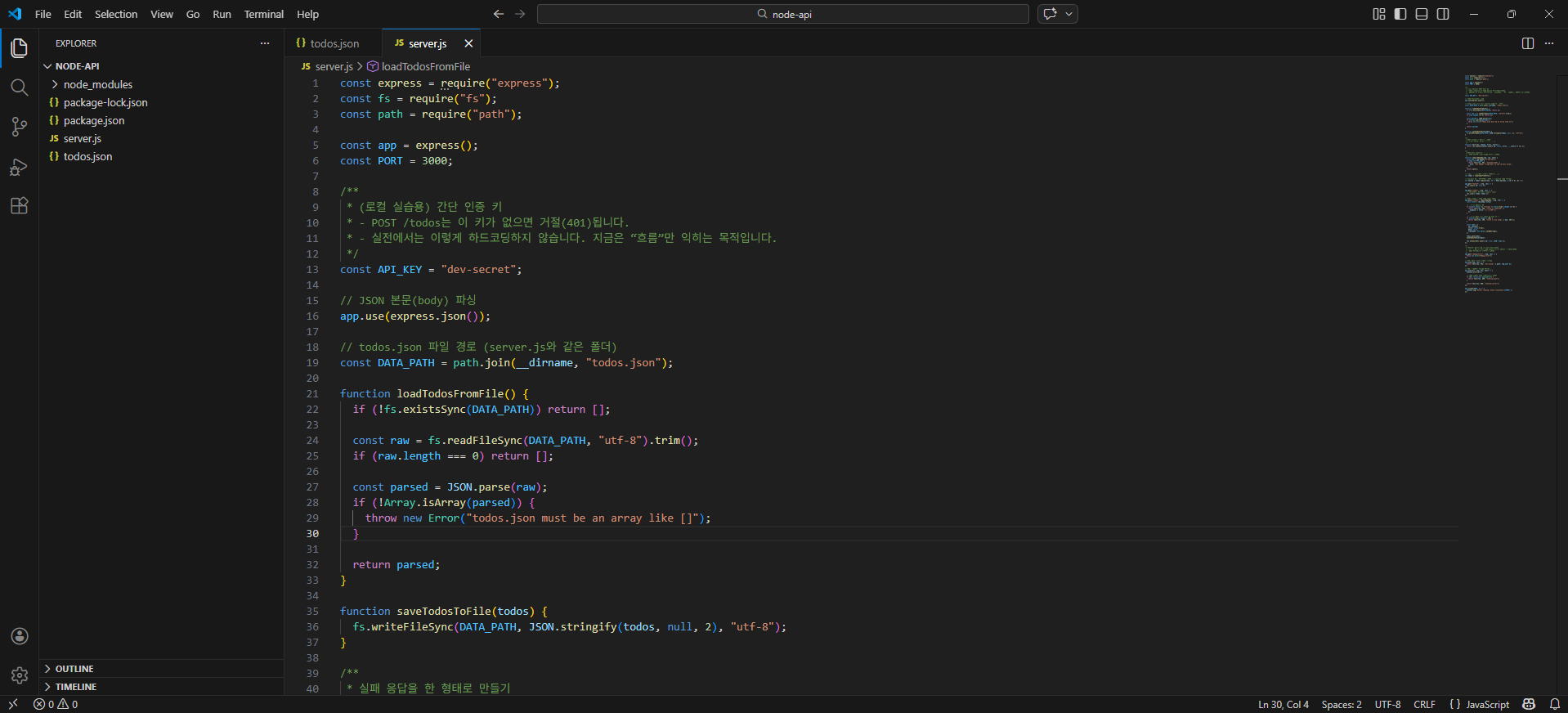Image resolution: width=1568 pixels, height=713 pixels.
Task: Open Source Control view
Action: tap(20, 127)
